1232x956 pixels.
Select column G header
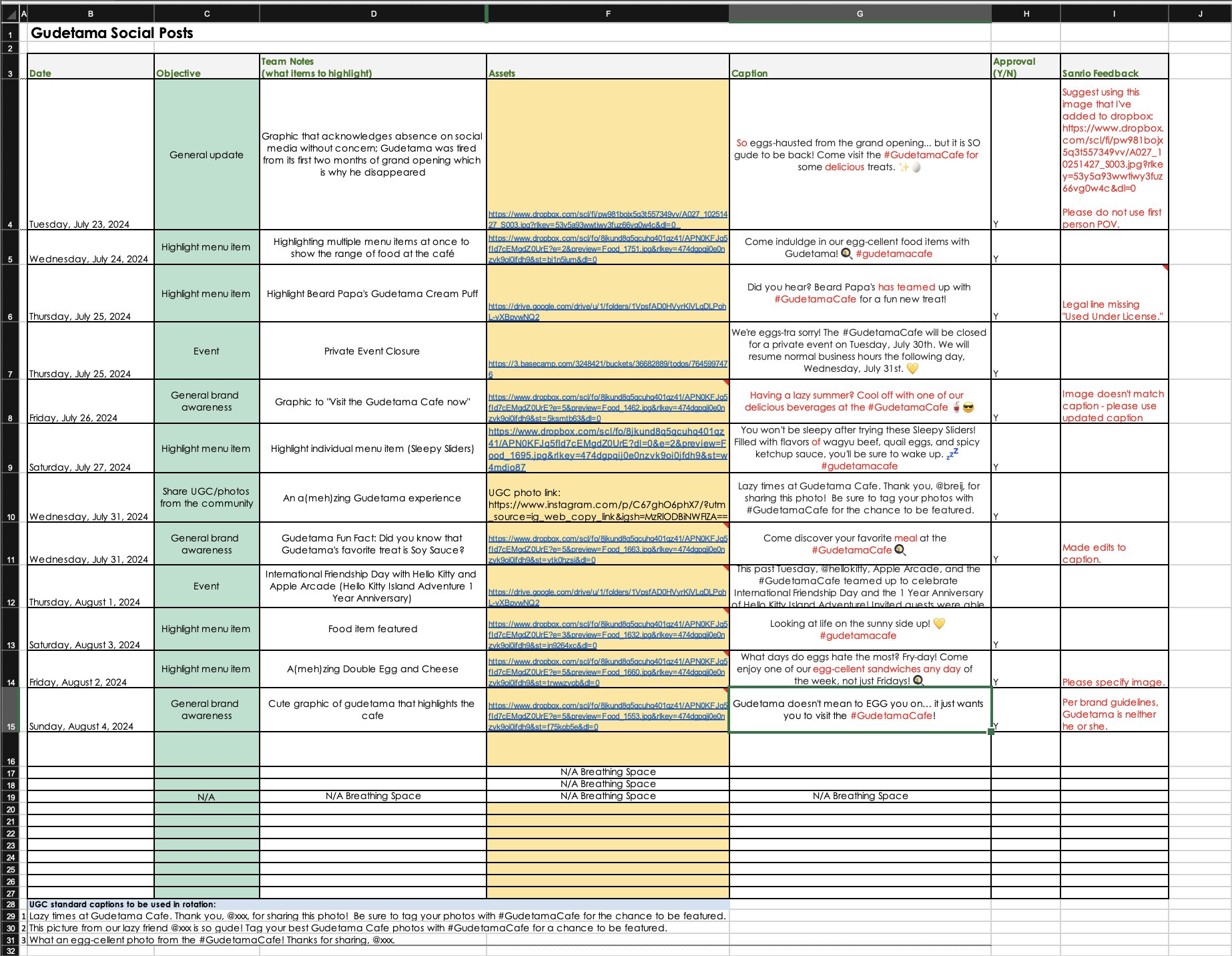coord(860,13)
